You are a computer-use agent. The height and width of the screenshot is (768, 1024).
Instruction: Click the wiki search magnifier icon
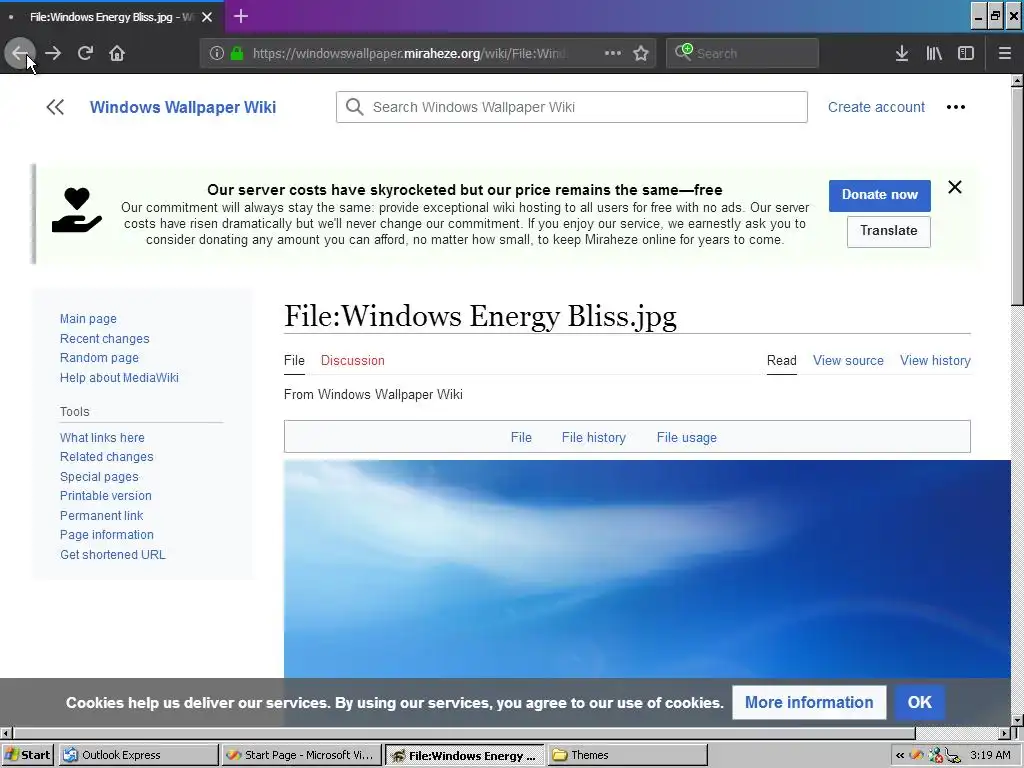[x=355, y=107]
